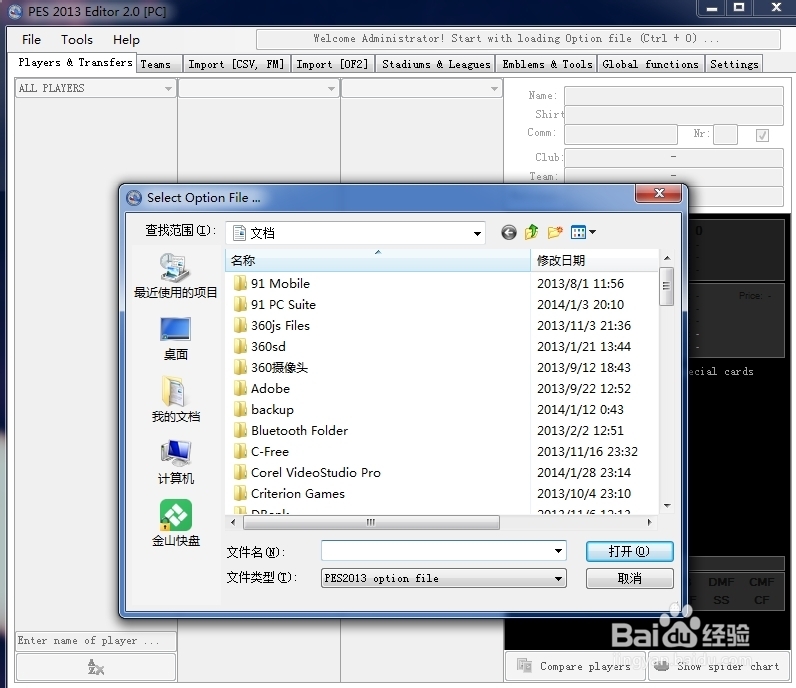Select the 360摄像头 folder
796x688 pixels.
279,367
